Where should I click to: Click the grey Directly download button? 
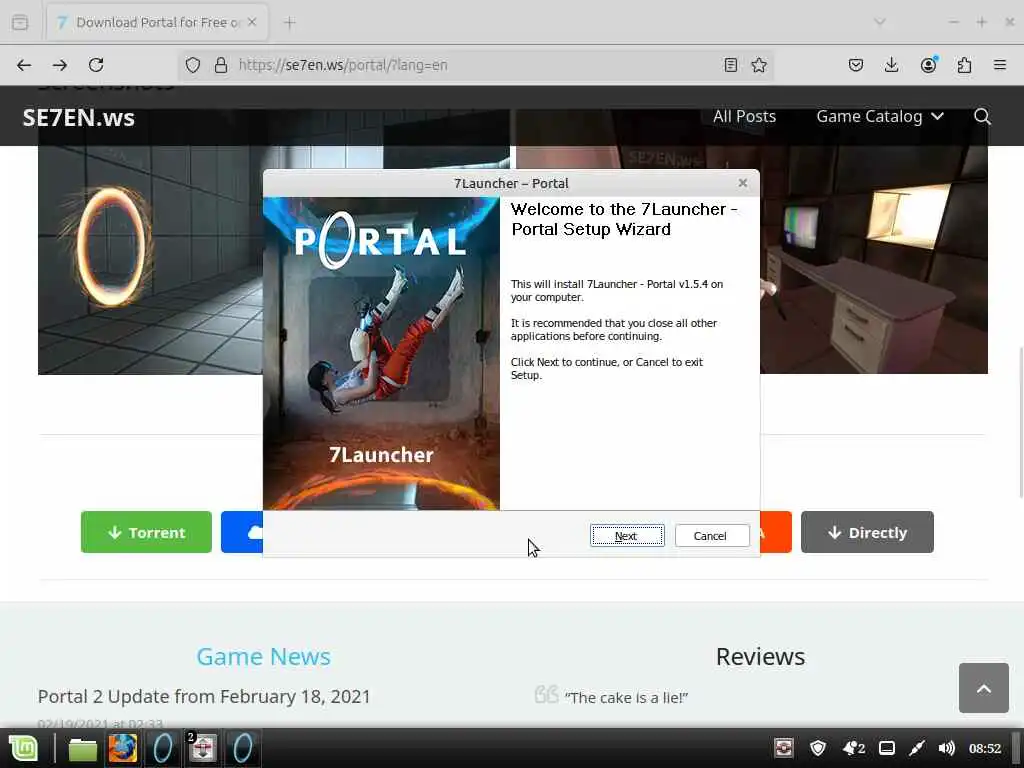pos(867,532)
